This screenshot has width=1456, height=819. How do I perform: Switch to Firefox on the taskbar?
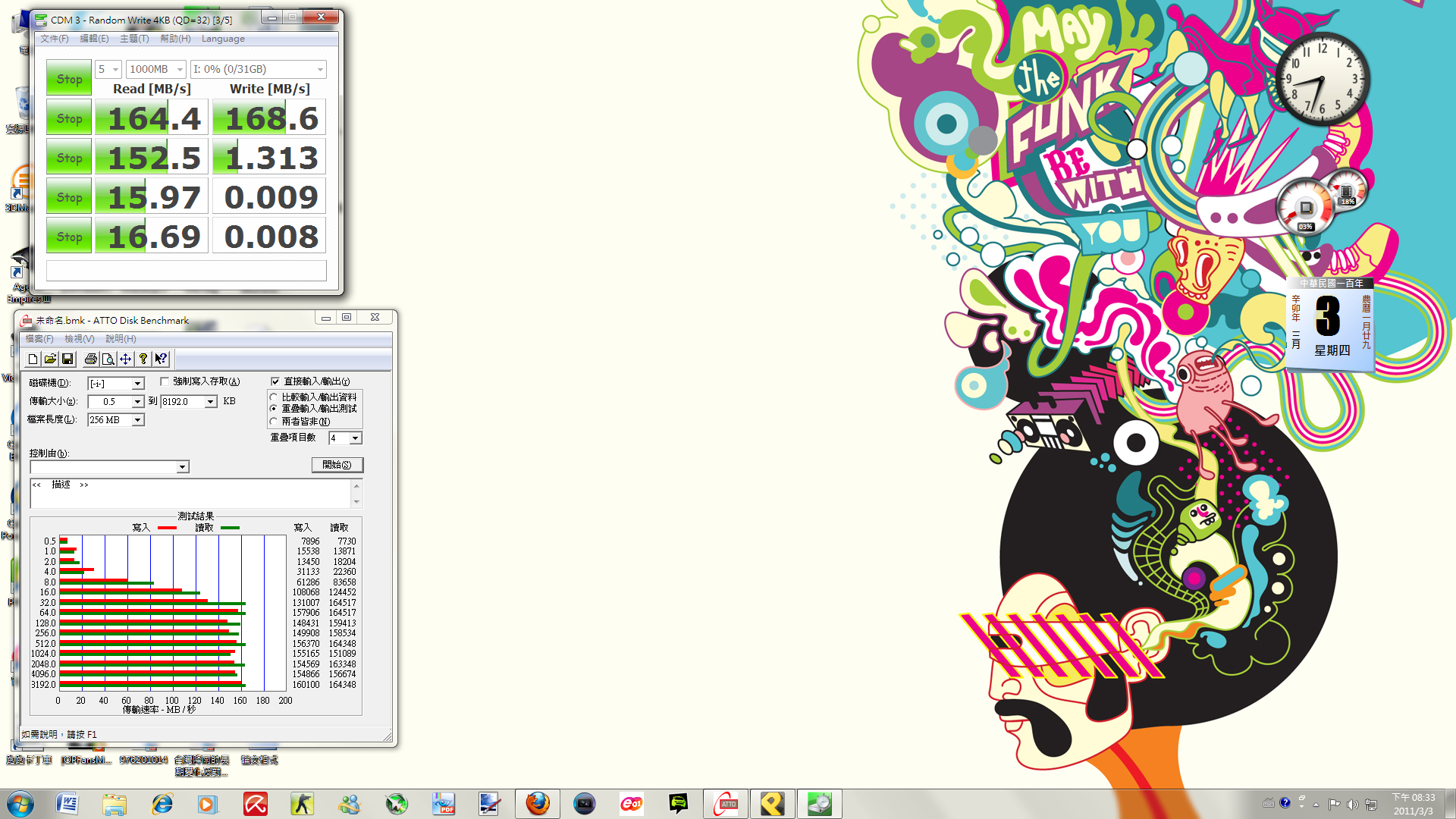(x=538, y=804)
